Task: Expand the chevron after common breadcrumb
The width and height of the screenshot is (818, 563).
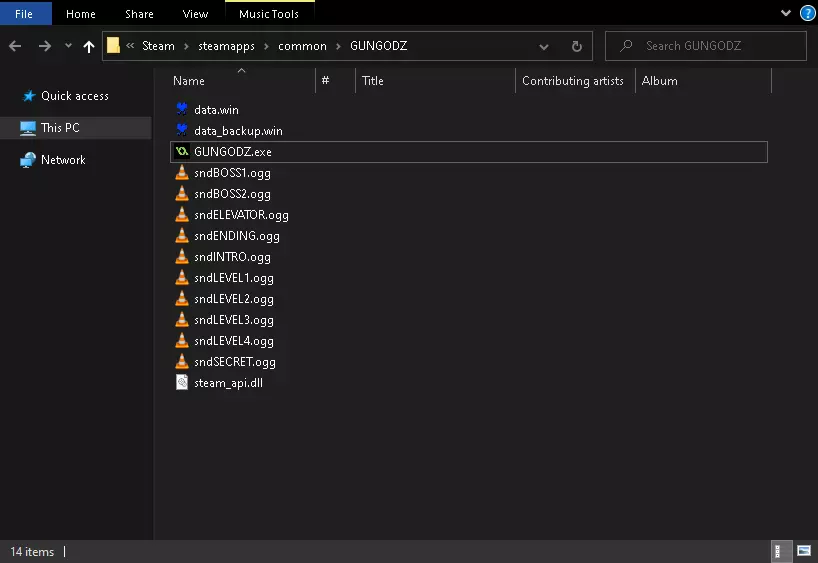Action: (339, 46)
